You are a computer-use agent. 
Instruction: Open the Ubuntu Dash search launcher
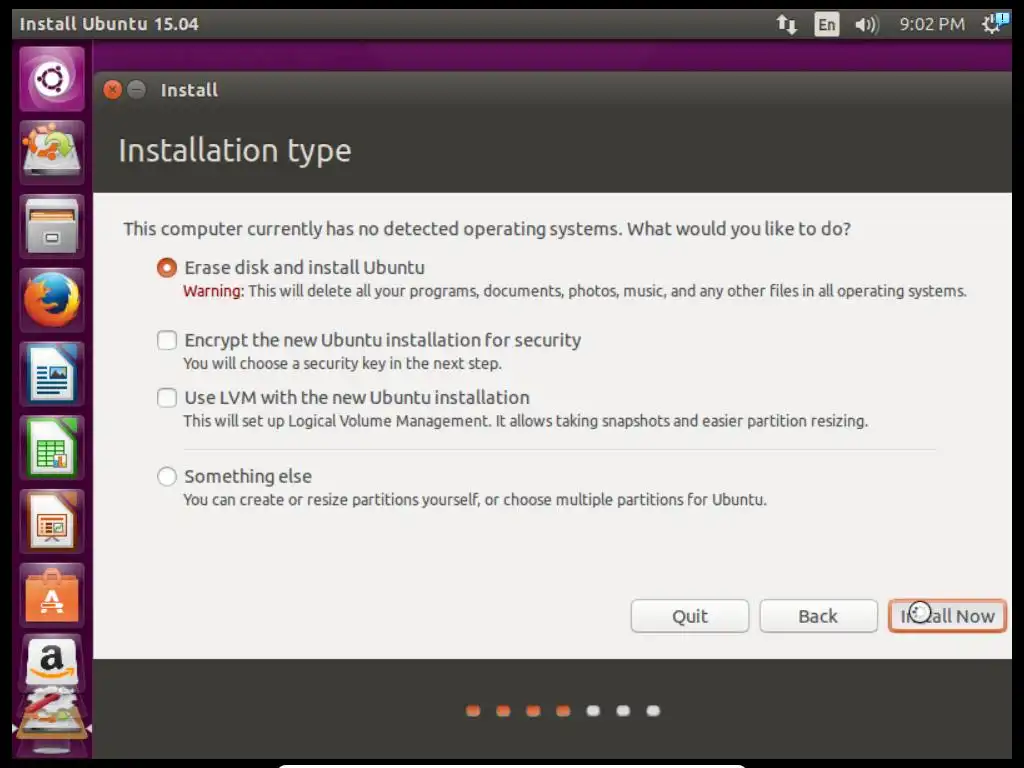pos(52,79)
